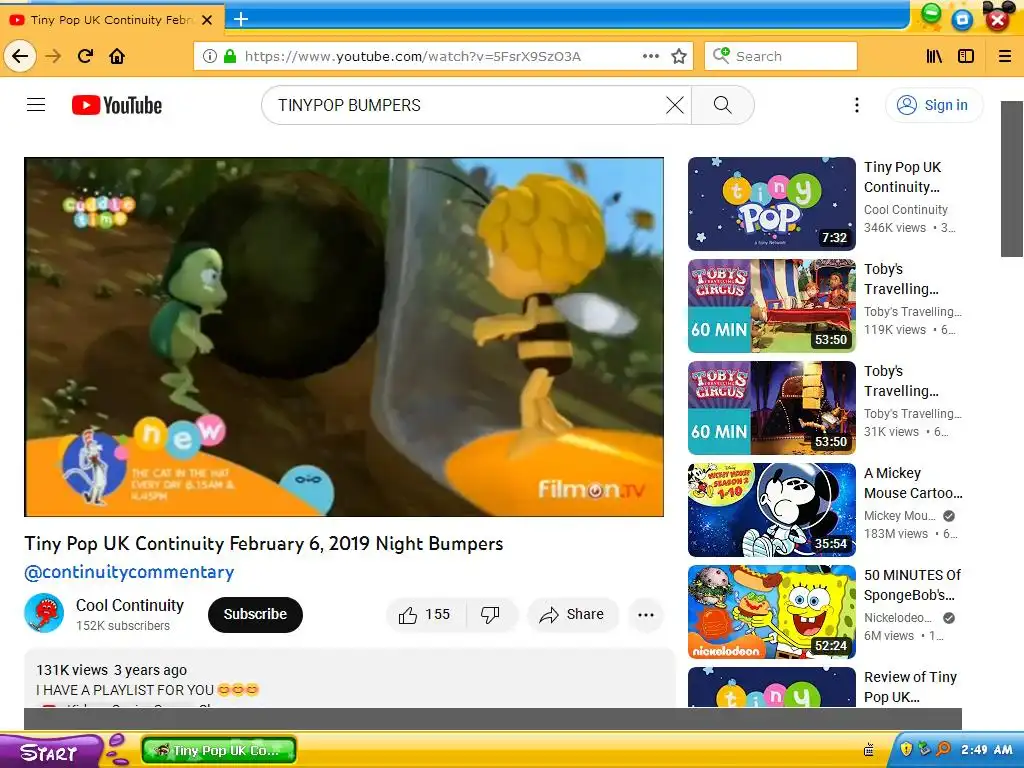Open the @continuitycommentary link

pyautogui.click(x=129, y=572)
